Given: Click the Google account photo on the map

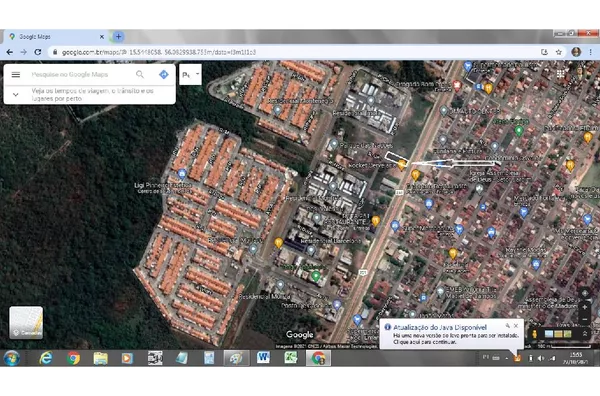Looking at the screenshot, I should pos(580,72).
